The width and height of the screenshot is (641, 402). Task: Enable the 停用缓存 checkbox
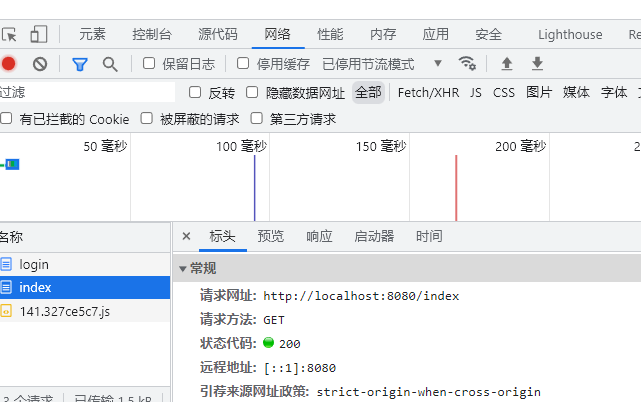(x=243, y=64)
